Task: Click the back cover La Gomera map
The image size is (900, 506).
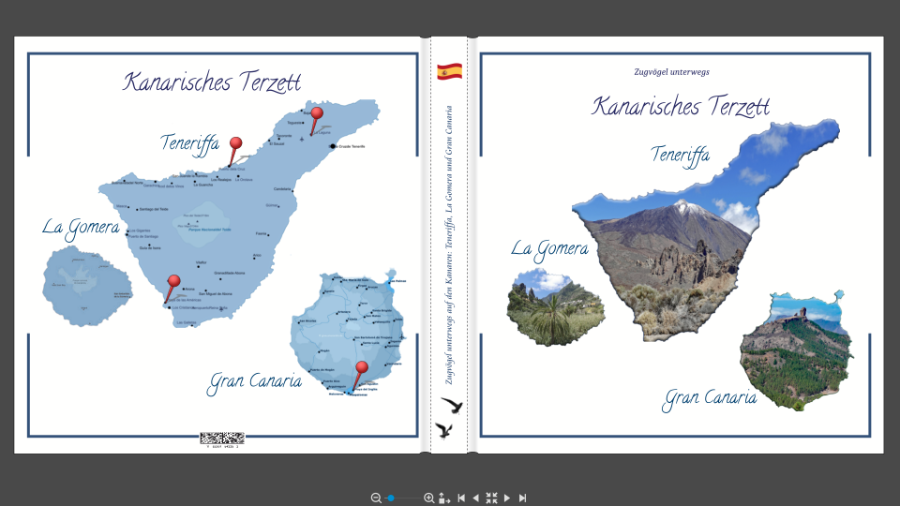Action: click(87, 286)
